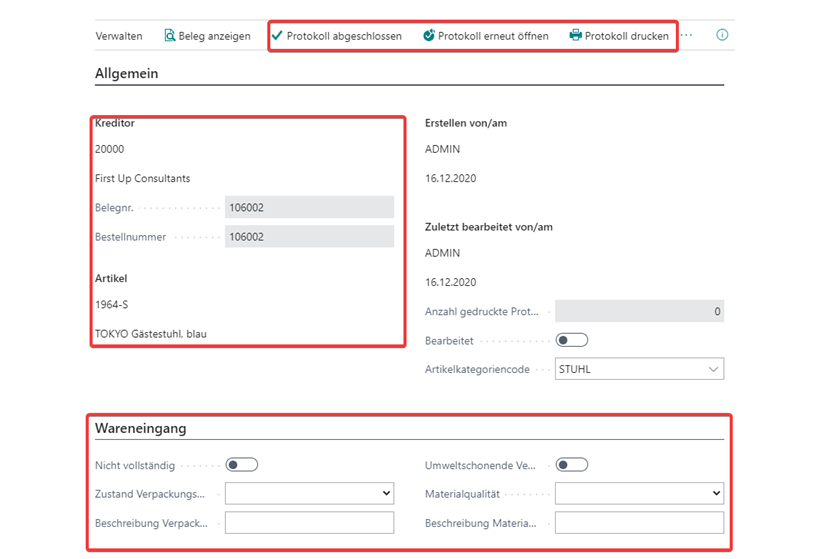Click the Beschreibung Material text field
816x559 pixels.
click(640, 523)
